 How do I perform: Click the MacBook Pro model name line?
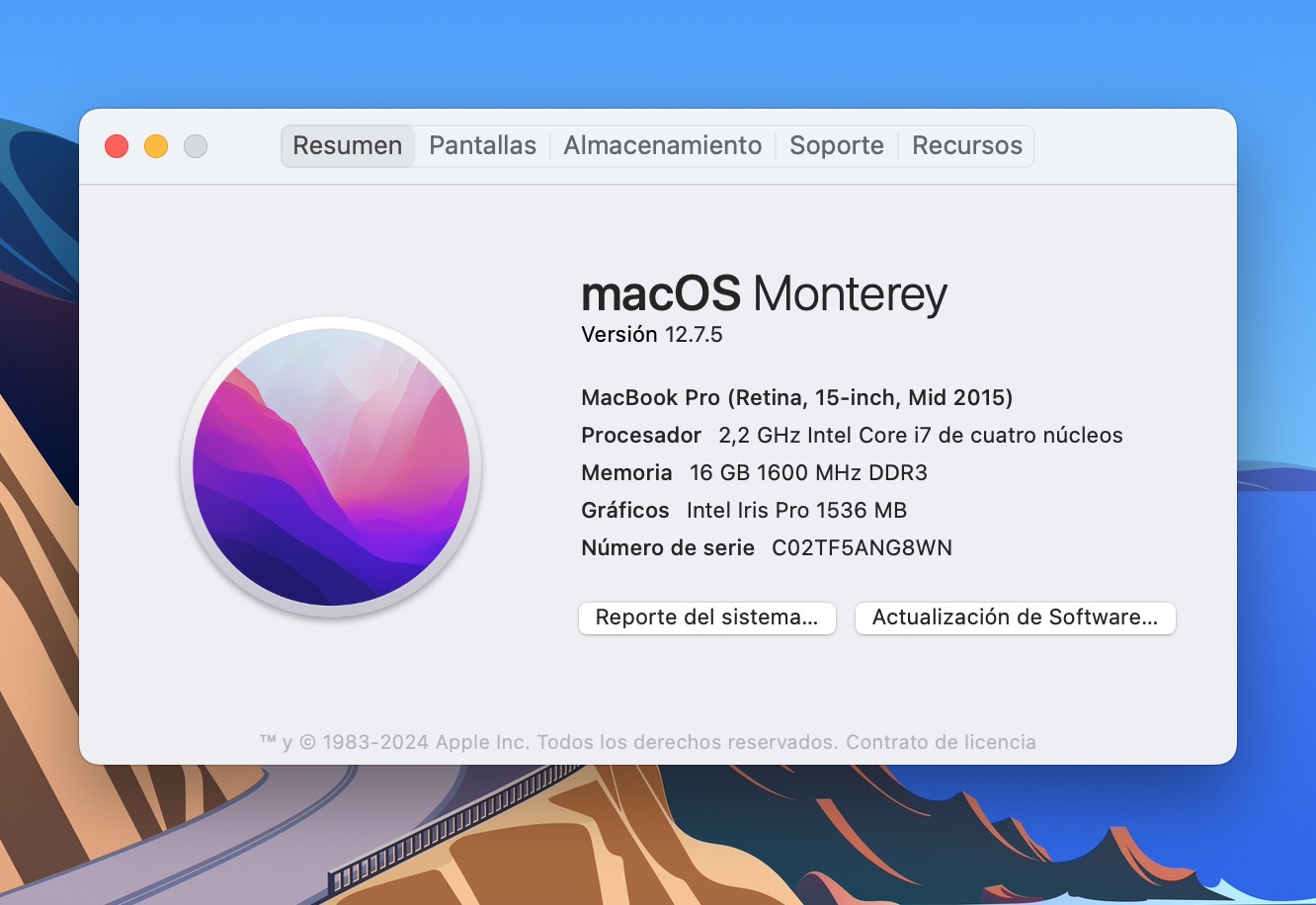(x=796, y=398)
